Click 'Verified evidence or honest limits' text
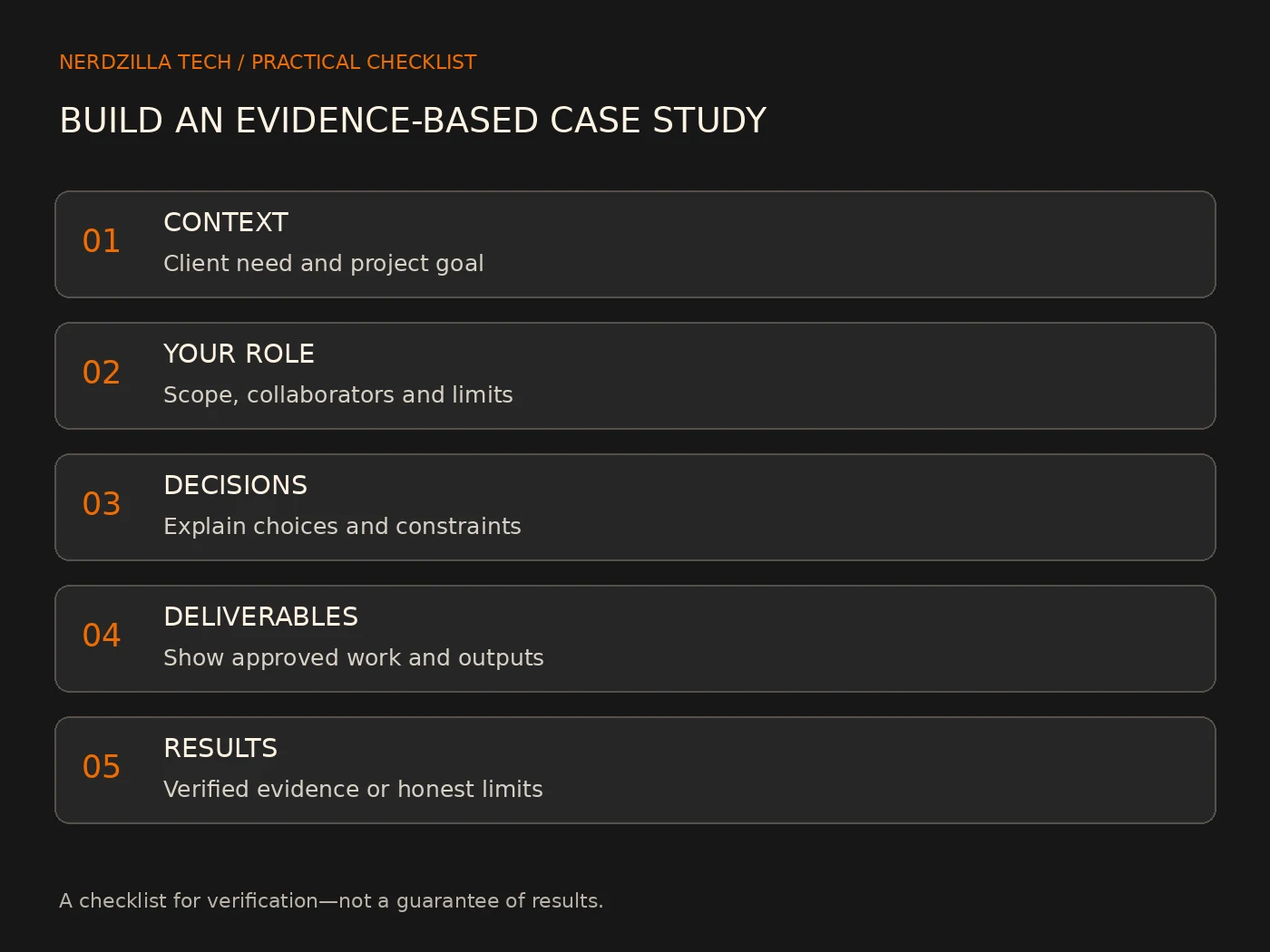 point(353,790)
